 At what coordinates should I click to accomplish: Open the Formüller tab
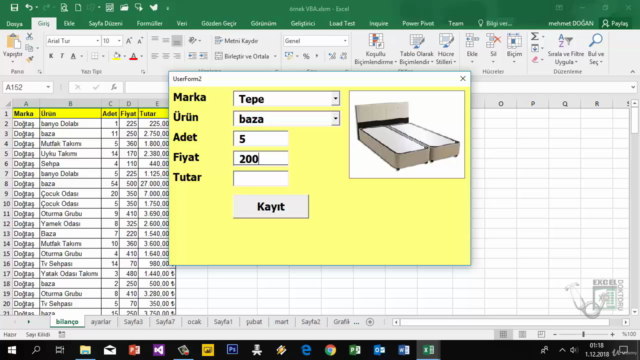point(149,24)
